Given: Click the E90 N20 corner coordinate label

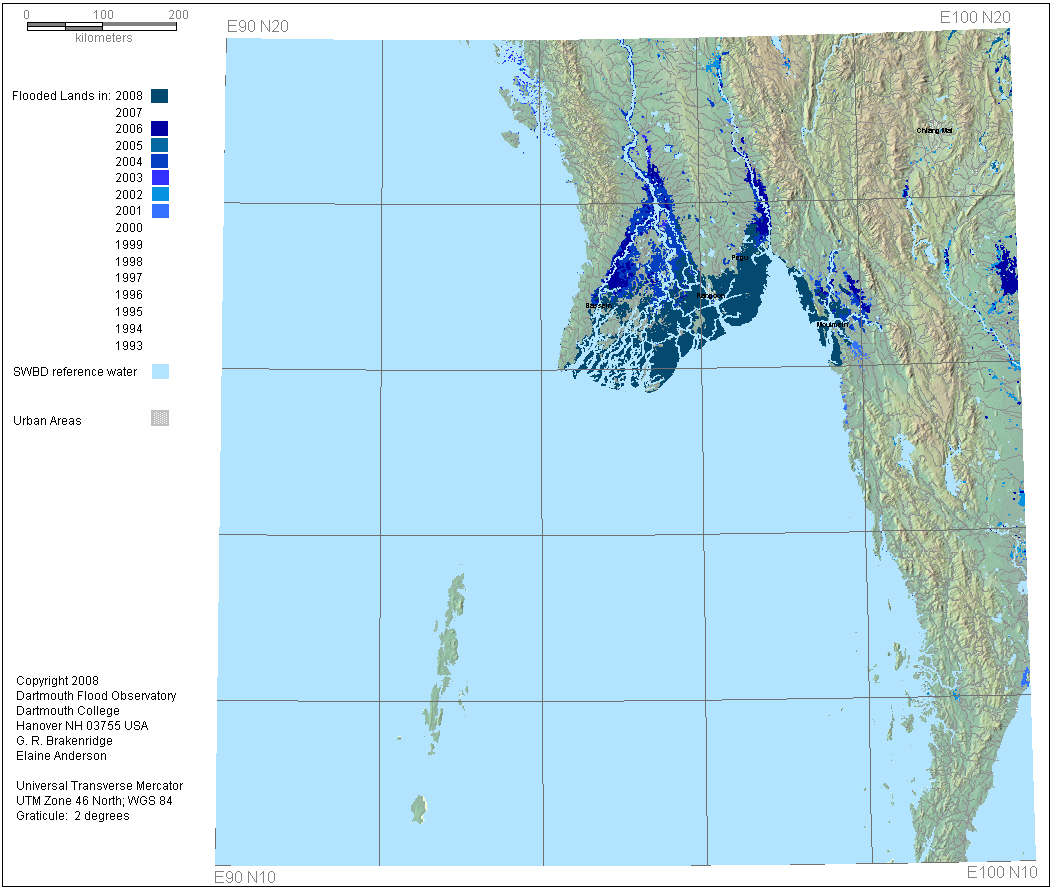Looking at the screenshot, I should 257,26.
